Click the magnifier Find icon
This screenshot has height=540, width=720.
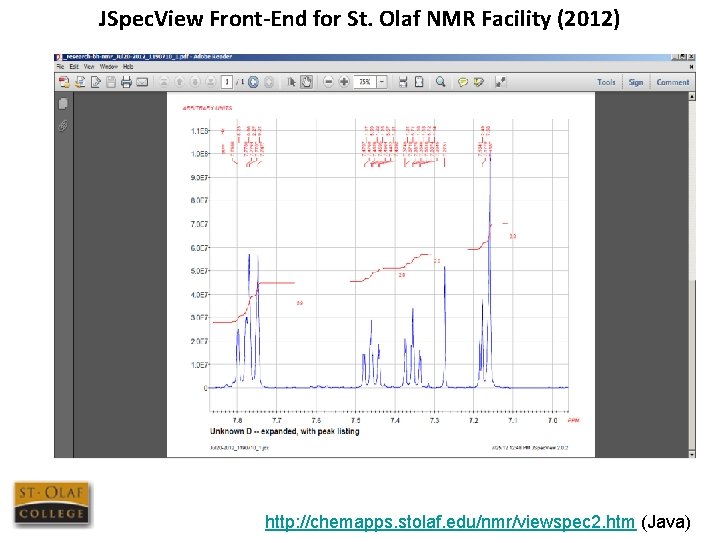click(441, 82)
